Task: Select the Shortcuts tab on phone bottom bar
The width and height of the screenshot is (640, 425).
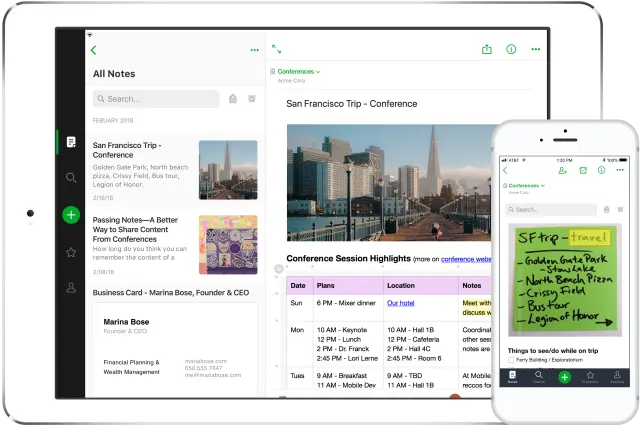Action: [x=590, y=377]
